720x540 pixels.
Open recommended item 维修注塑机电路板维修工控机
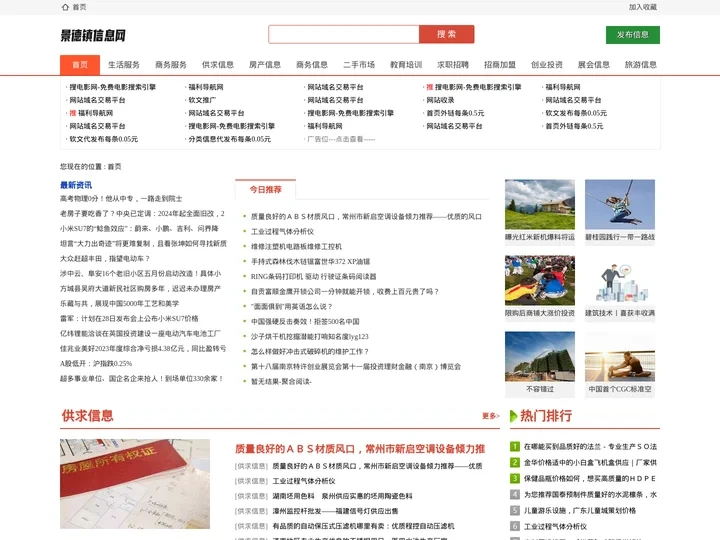tap(296, 247)
